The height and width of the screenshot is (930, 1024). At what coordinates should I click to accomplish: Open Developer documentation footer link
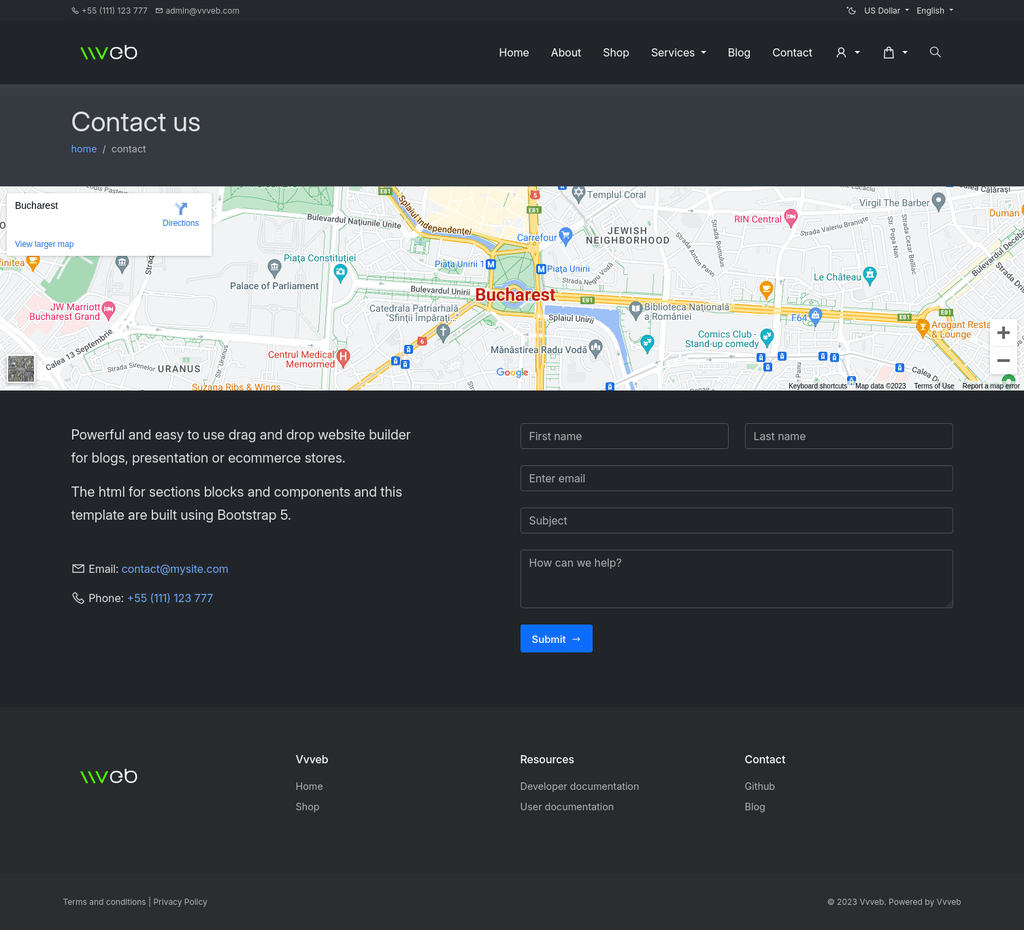click(x=579, y=786)
